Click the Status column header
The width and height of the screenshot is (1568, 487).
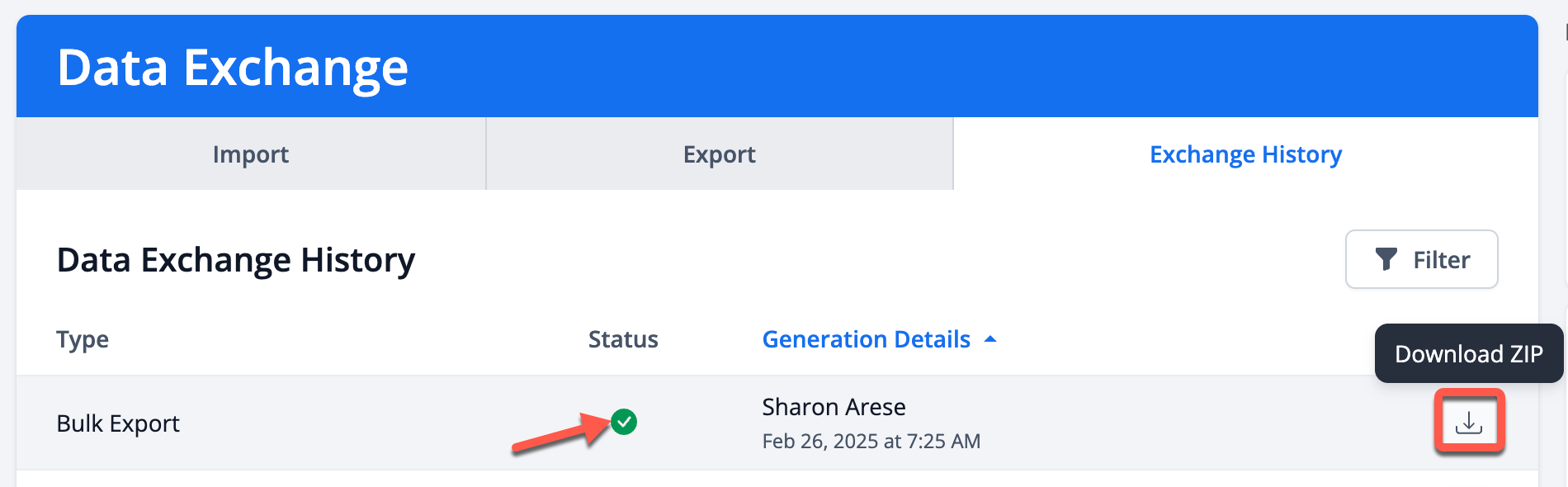click(x=623, y=339)
